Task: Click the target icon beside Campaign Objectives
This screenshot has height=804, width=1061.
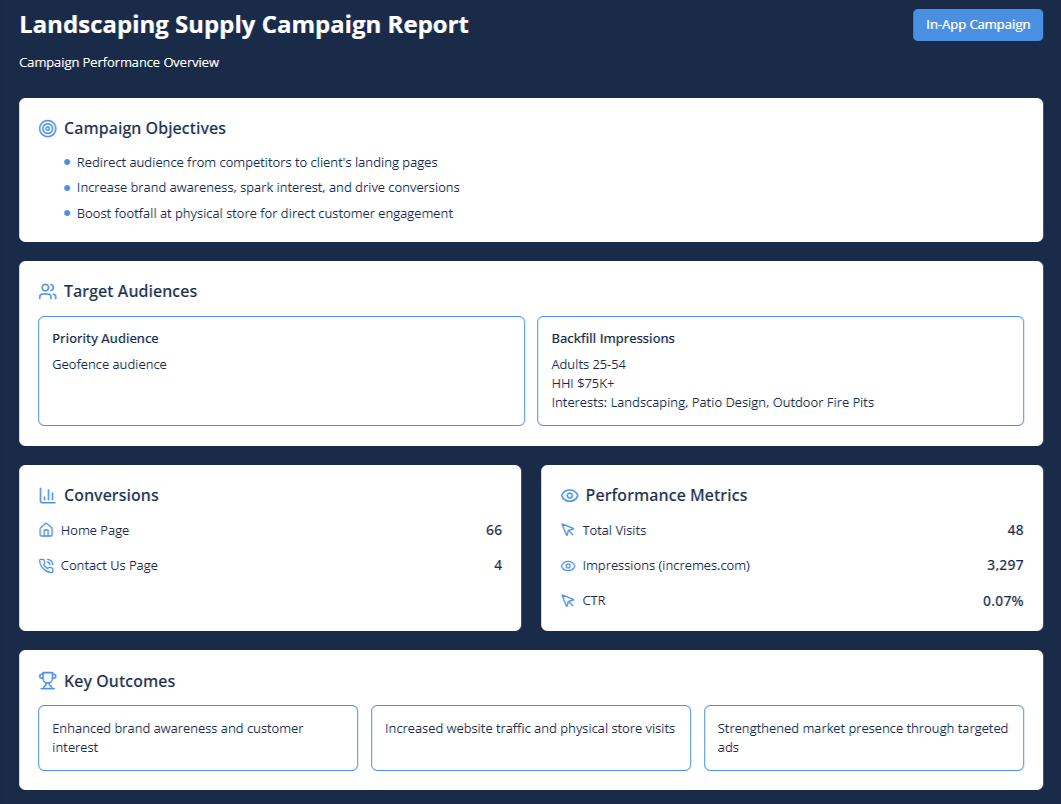Action: point(47,128)
